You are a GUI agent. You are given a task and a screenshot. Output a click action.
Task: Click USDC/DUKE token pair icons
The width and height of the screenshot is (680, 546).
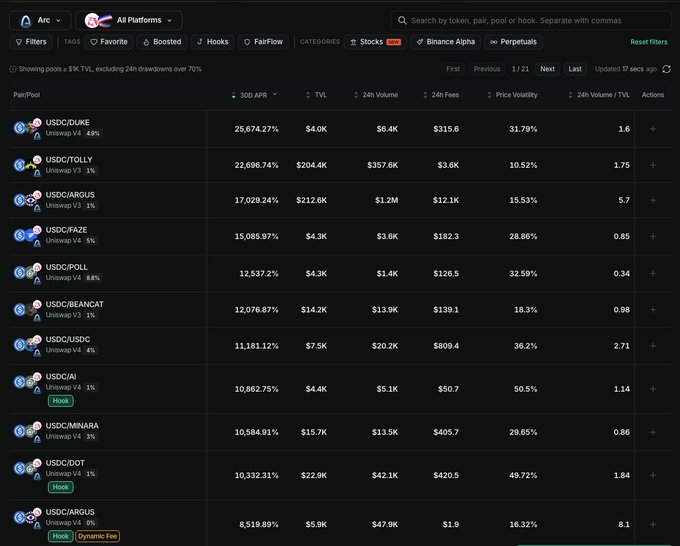point(27,129)
